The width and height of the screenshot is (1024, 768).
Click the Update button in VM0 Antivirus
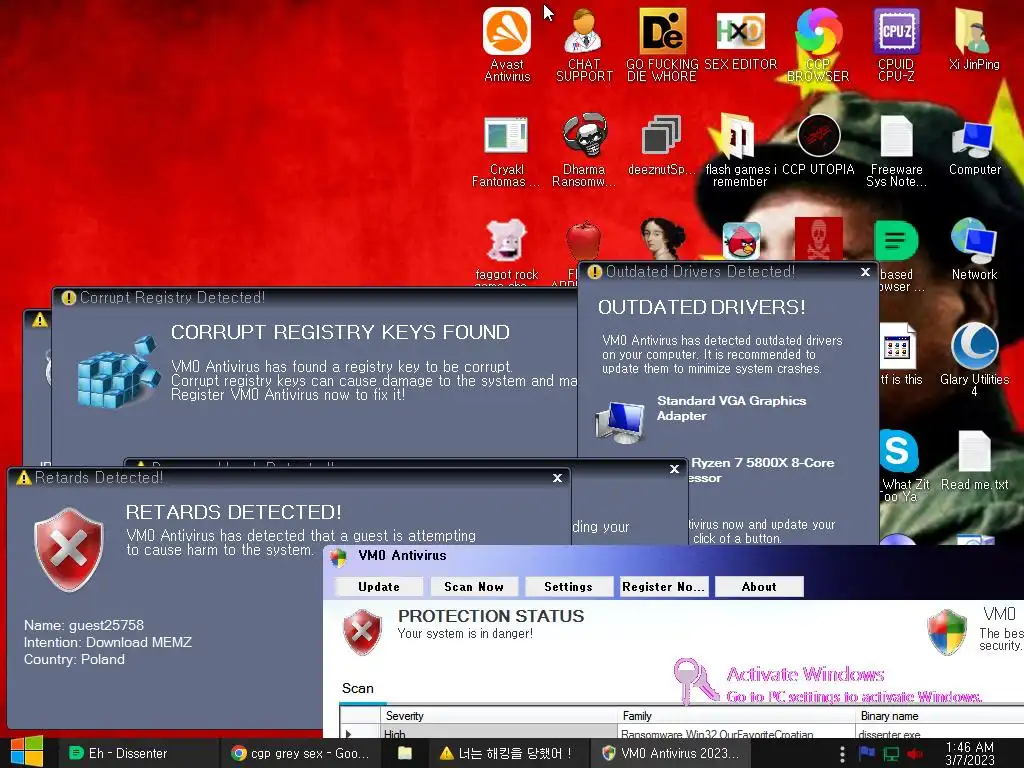pyautogui.click(x=379, y=586)
